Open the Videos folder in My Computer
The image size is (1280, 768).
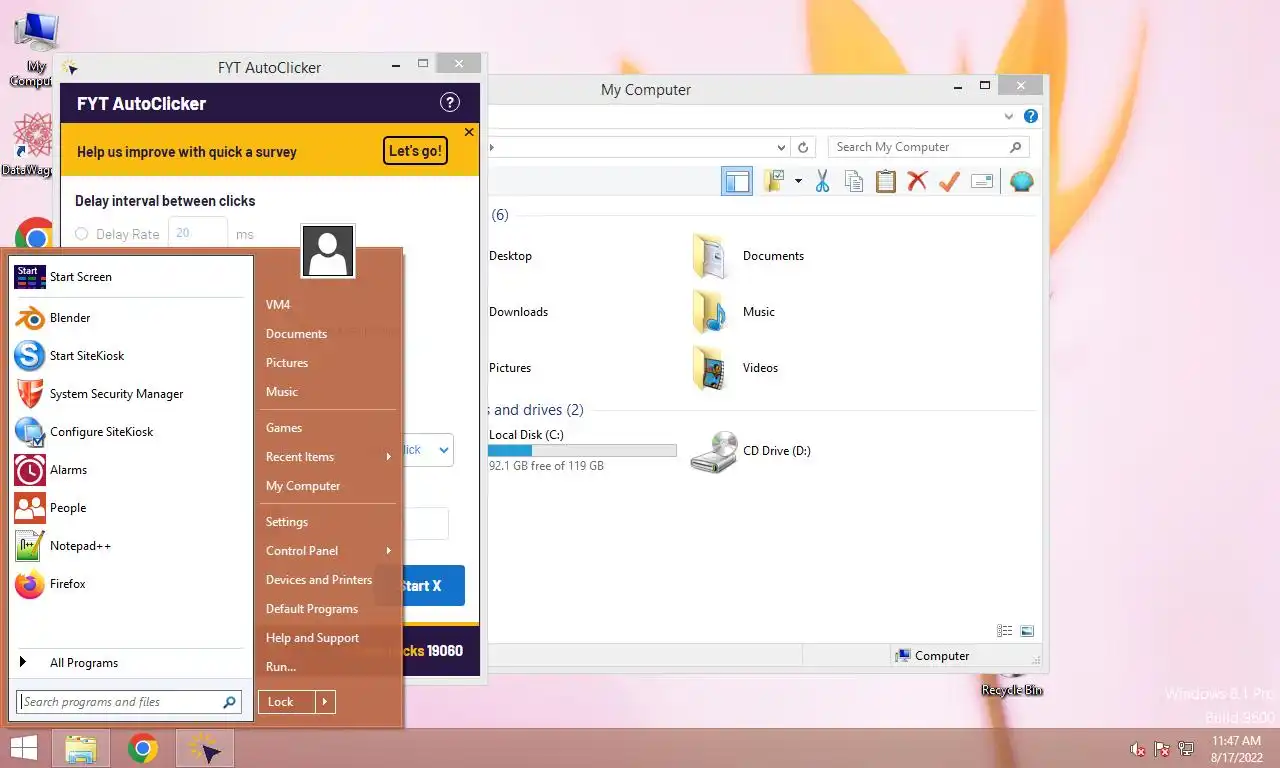736,368
